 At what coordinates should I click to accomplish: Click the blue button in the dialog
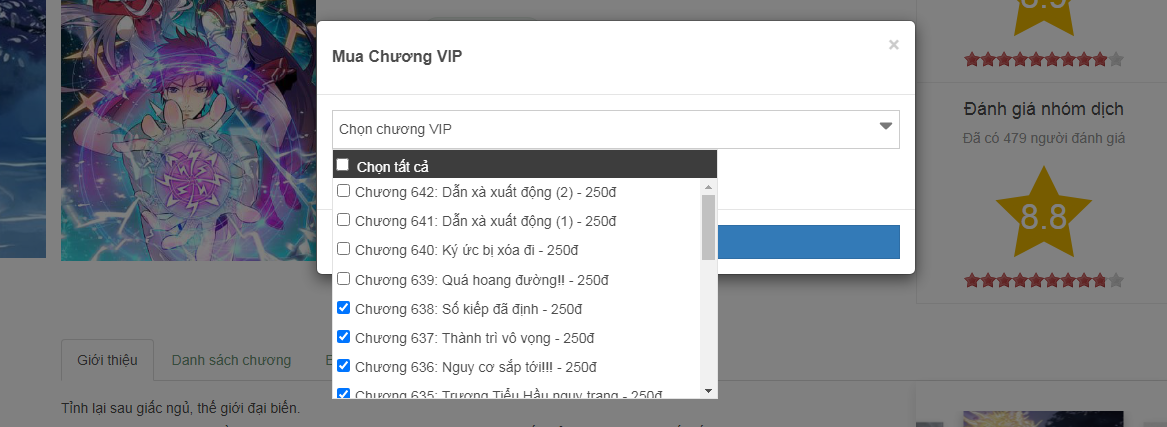[x=810, y=242]
